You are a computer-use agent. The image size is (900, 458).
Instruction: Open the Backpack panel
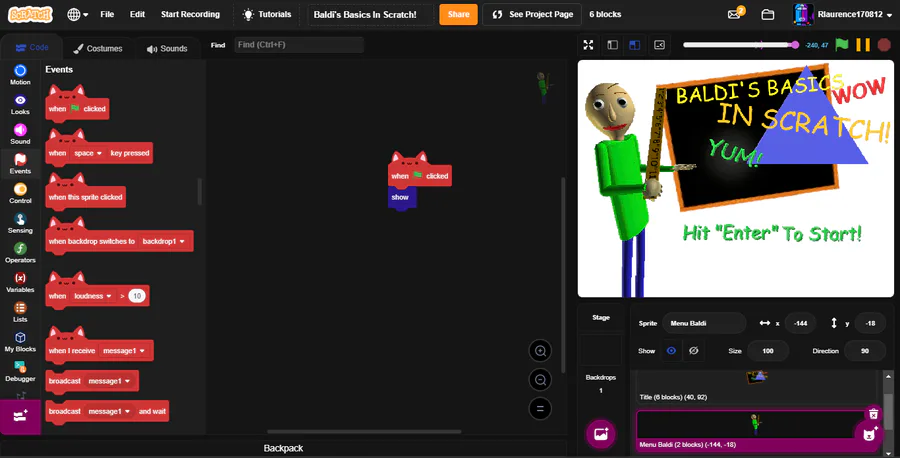[x=284, y=448]
